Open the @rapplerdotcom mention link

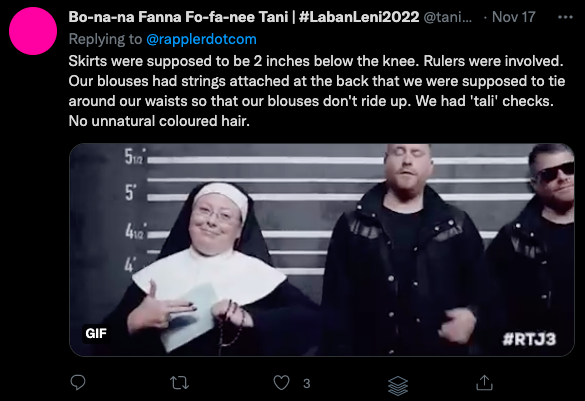tap(201, 39)
